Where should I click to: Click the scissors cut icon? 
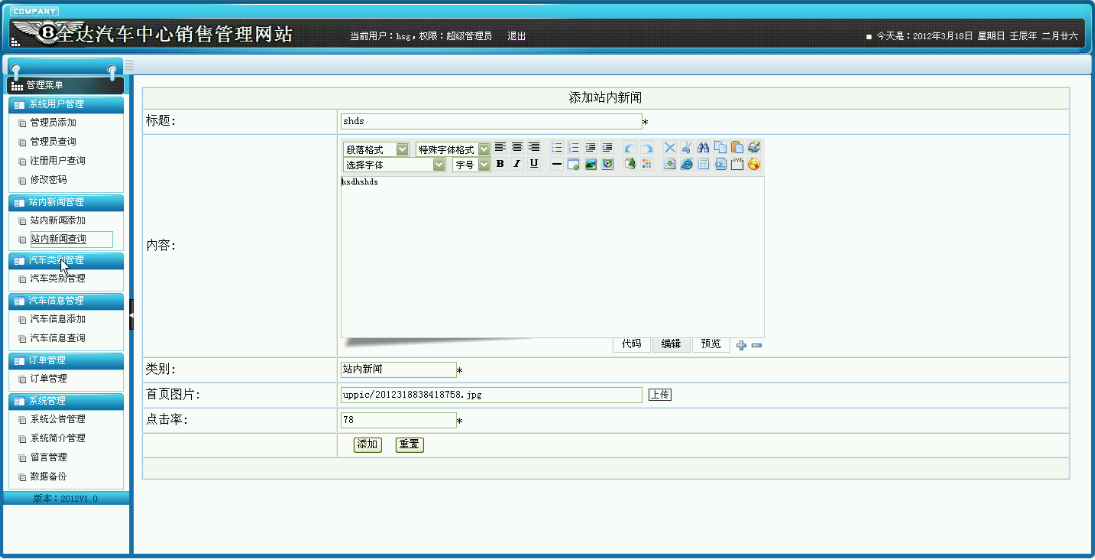[686, 147]
